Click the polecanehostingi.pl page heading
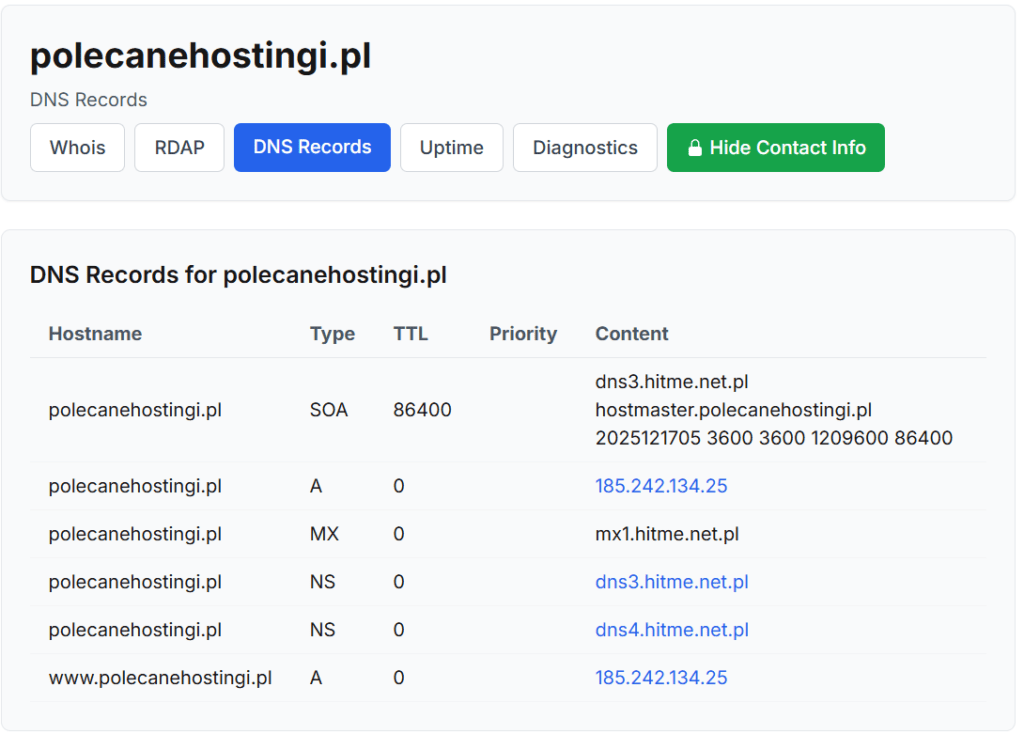 click(x=200, y=57)
